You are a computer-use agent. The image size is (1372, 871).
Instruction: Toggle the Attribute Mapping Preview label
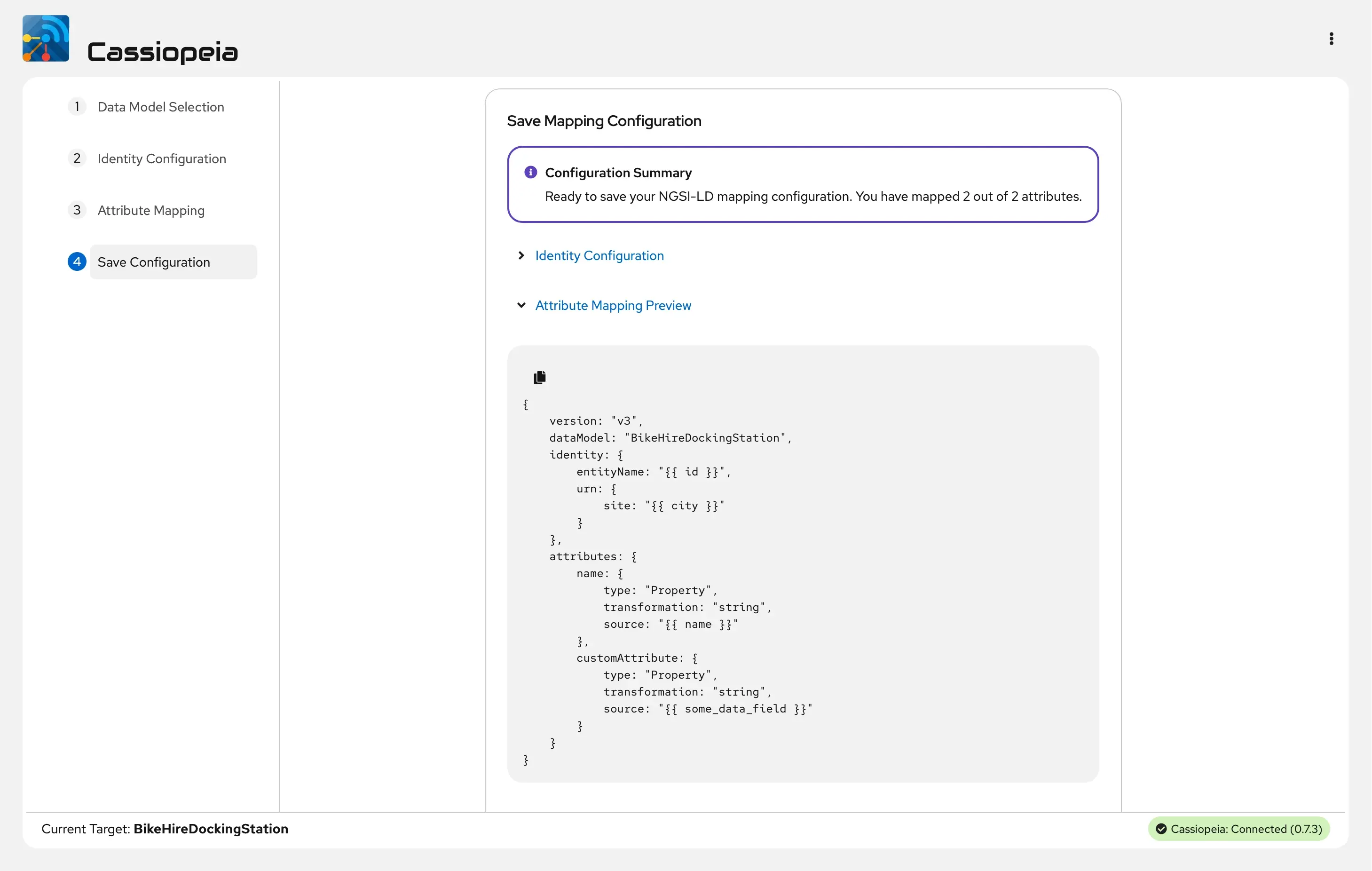(x=613, y=306)
